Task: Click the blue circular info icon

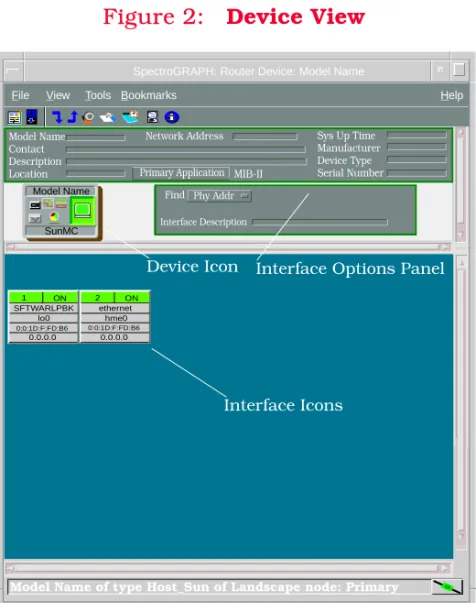Action: point(171,117)
